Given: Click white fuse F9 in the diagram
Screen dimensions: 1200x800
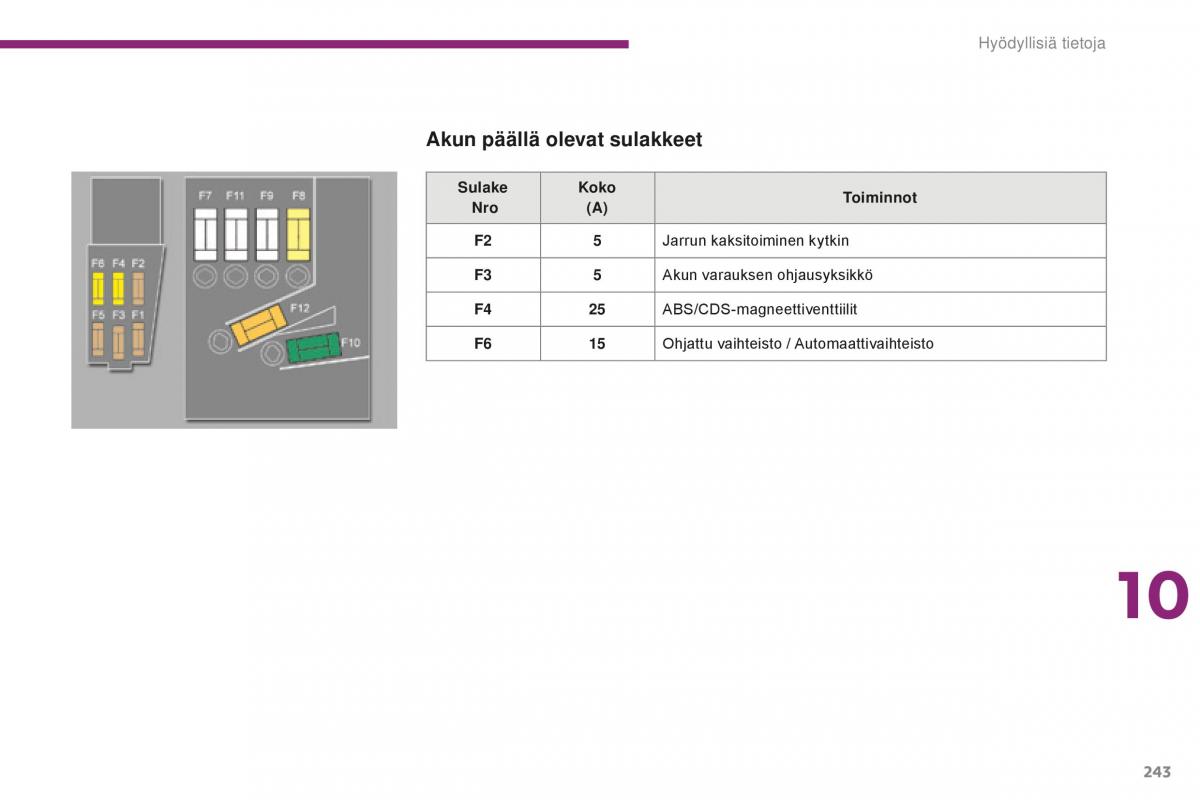Looking at the screenshot, I should click(267, 235).
